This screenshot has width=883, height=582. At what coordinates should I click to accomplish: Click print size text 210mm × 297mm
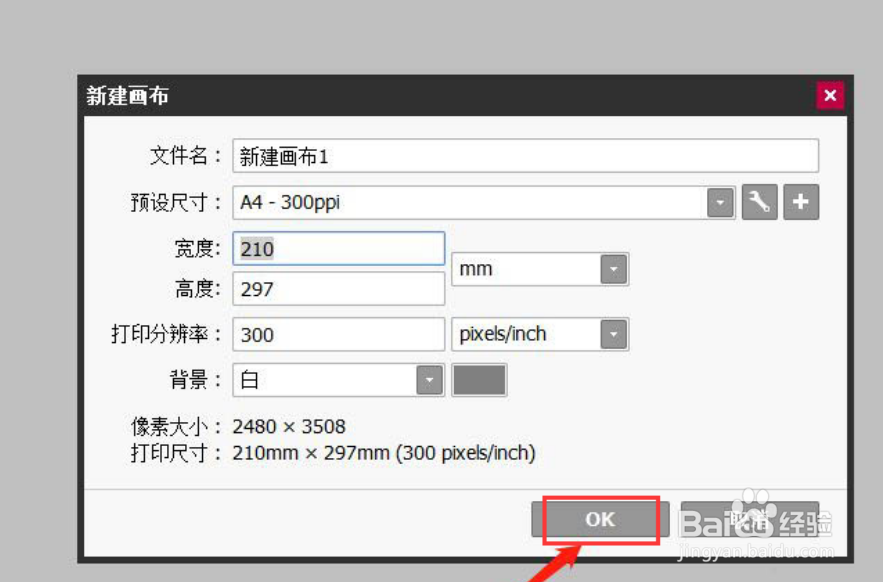click(x=311, y=453)
